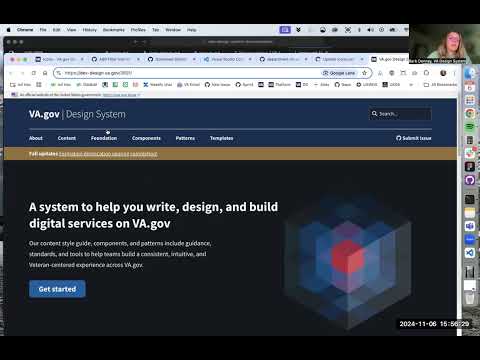Click the browser home icon

(45, 73)
